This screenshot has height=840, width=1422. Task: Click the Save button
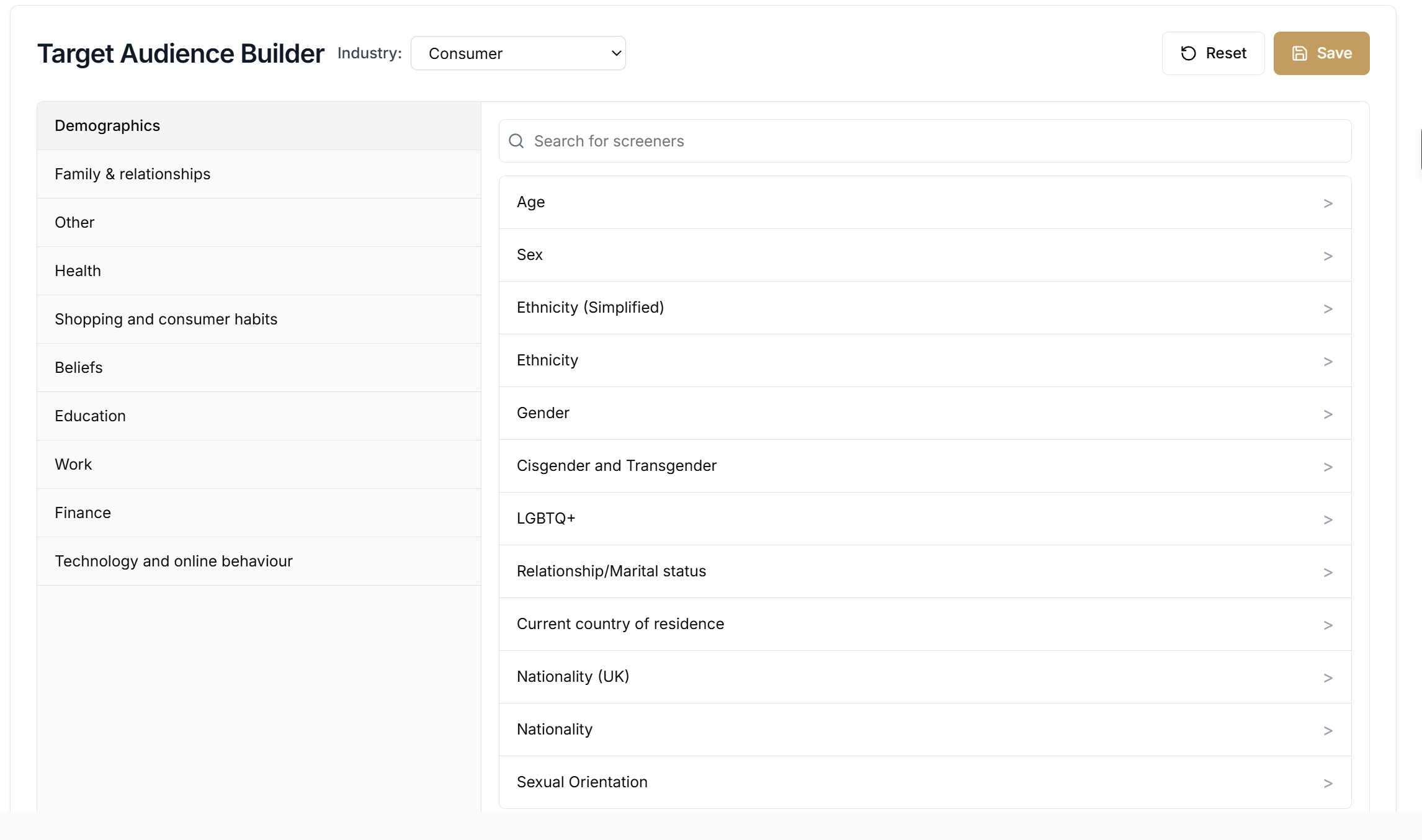[x=1321, y=53]
